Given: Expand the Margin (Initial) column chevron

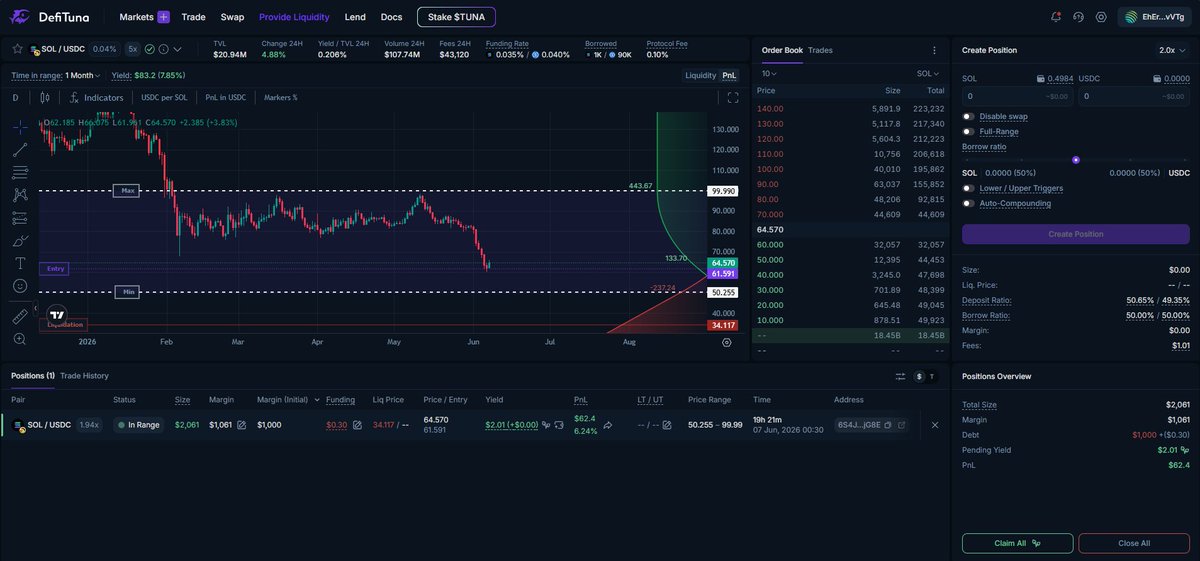Looking at the screenshot, I should pyautogui.click(x=318, y=400).
